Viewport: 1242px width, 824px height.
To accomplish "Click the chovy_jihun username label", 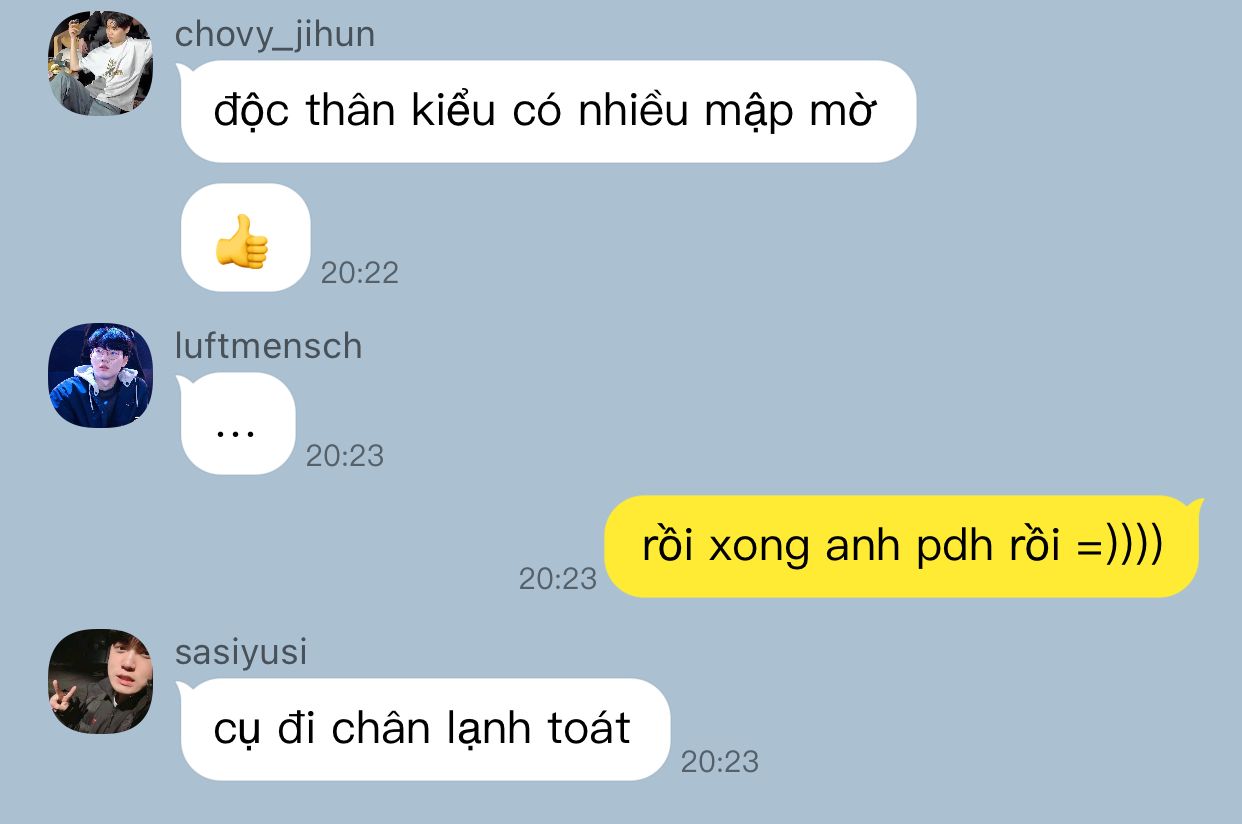I will click(x=275, y=35).
